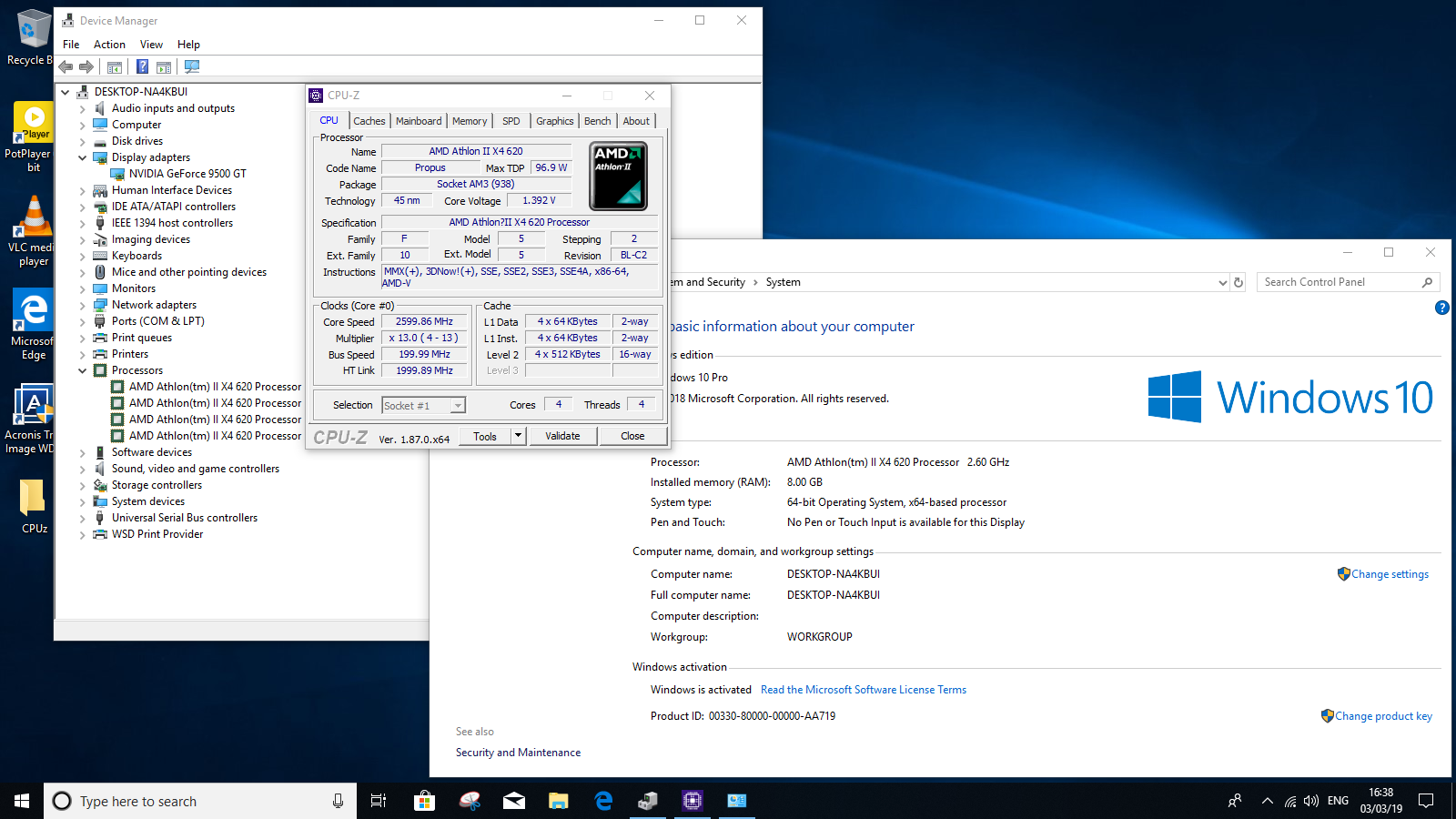Open the Action menu in Device Manager
Screen dimensions: 1456x819
point(109,45)
